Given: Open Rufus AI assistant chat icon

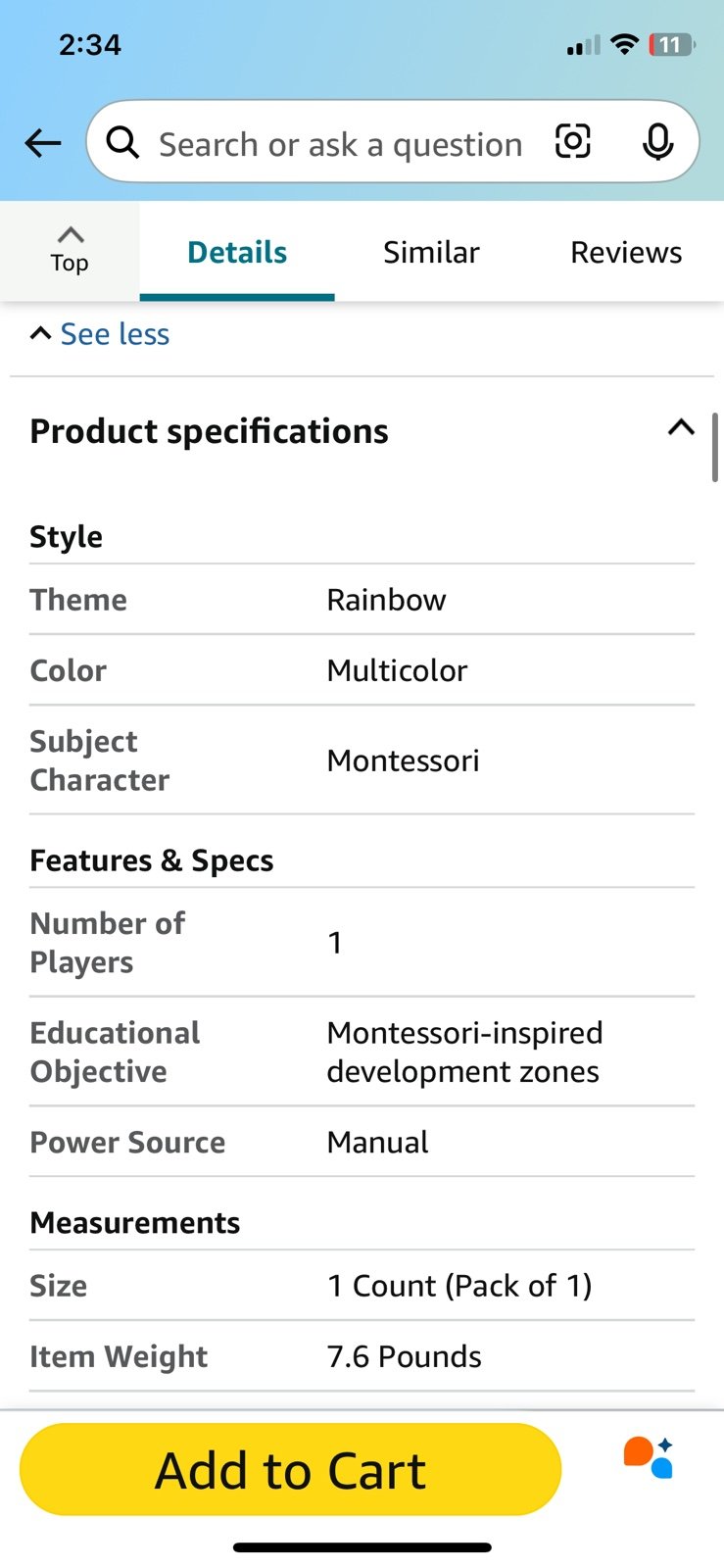Looking at the screenshot, I should click(649, 1457).
